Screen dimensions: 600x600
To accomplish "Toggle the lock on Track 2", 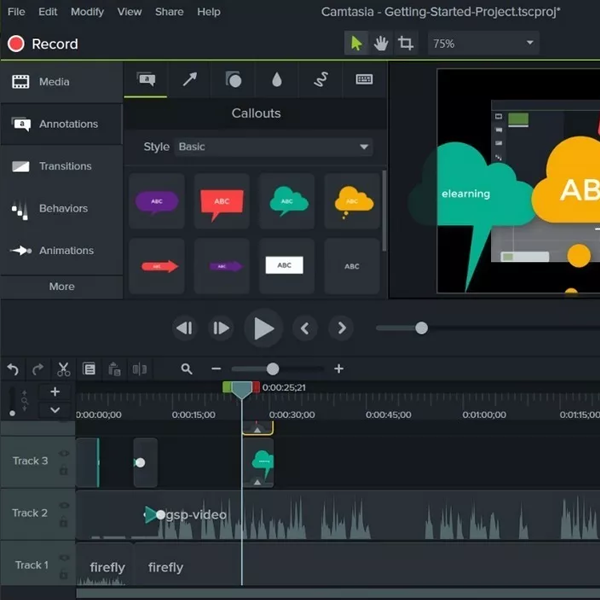I will coord(64,522).
